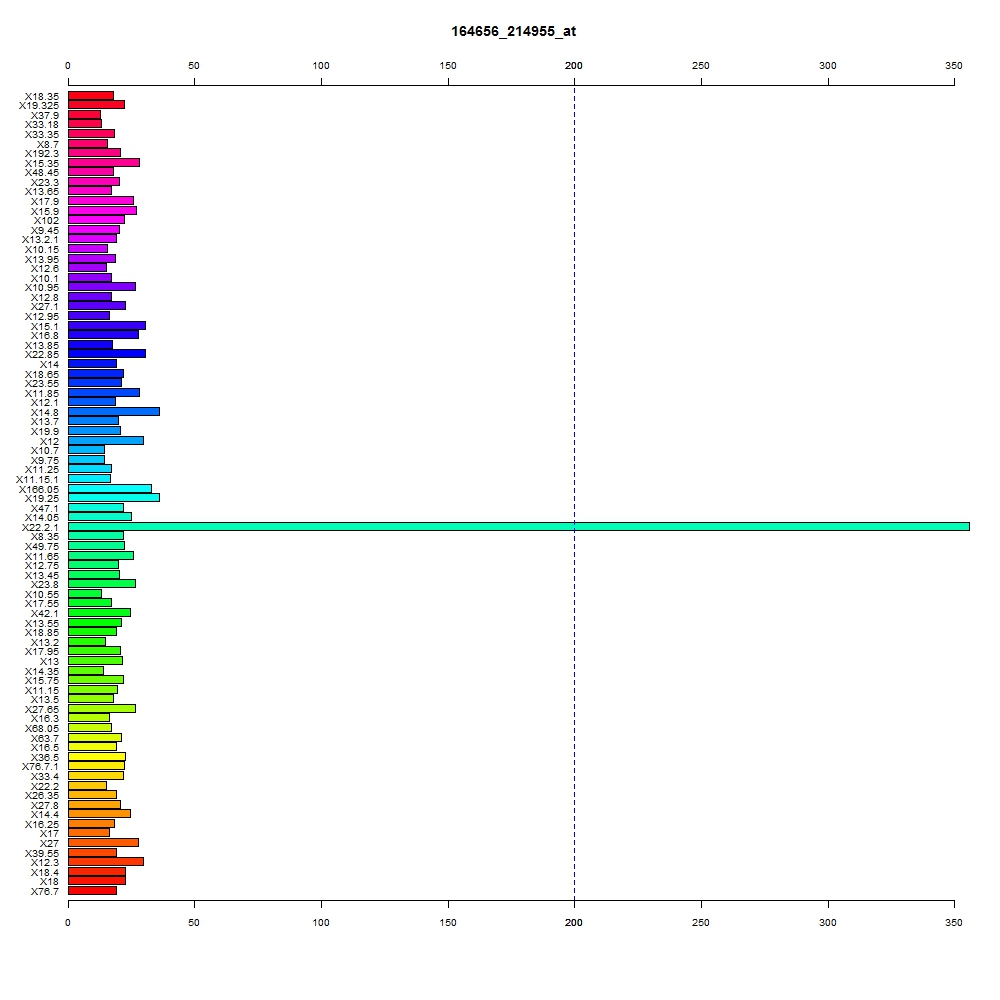This screenshot has height=1000, width=1000.
Task: Select the X10.55 label
Action: (42, 594)
